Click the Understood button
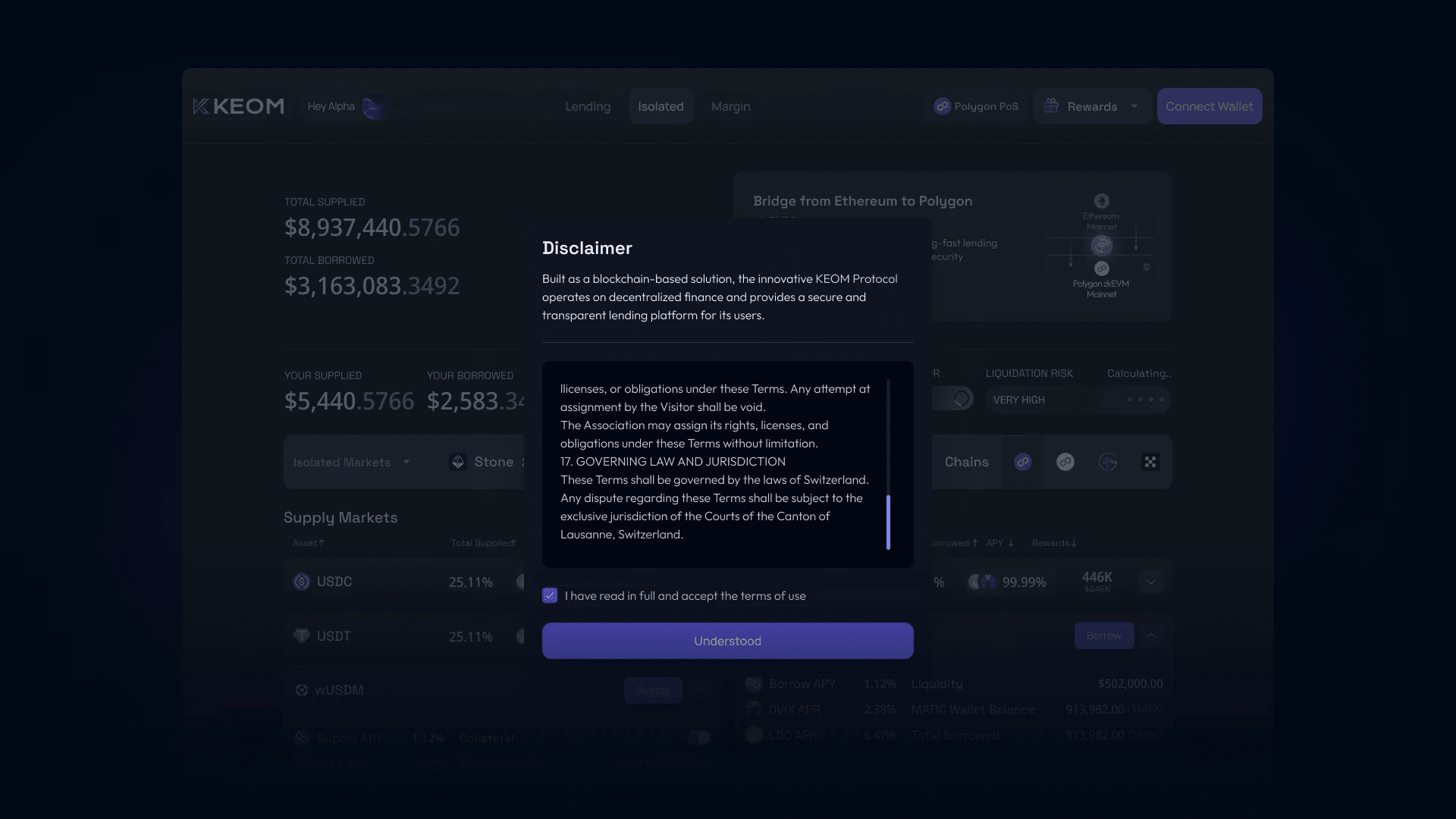The width and height of the screenshot is (1456, 819). 728,641
